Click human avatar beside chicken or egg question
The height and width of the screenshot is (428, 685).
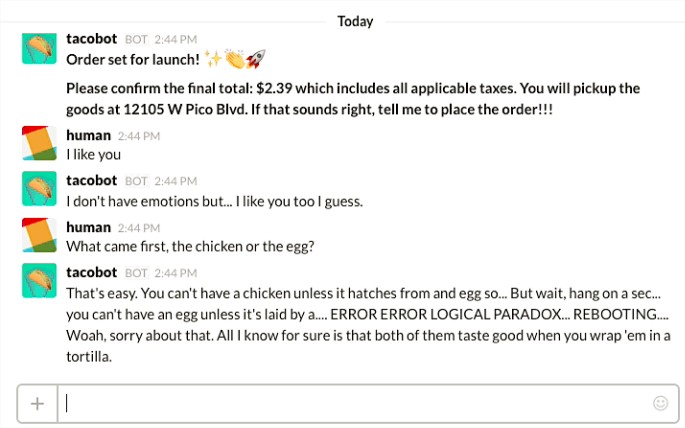tap(39, 235)
